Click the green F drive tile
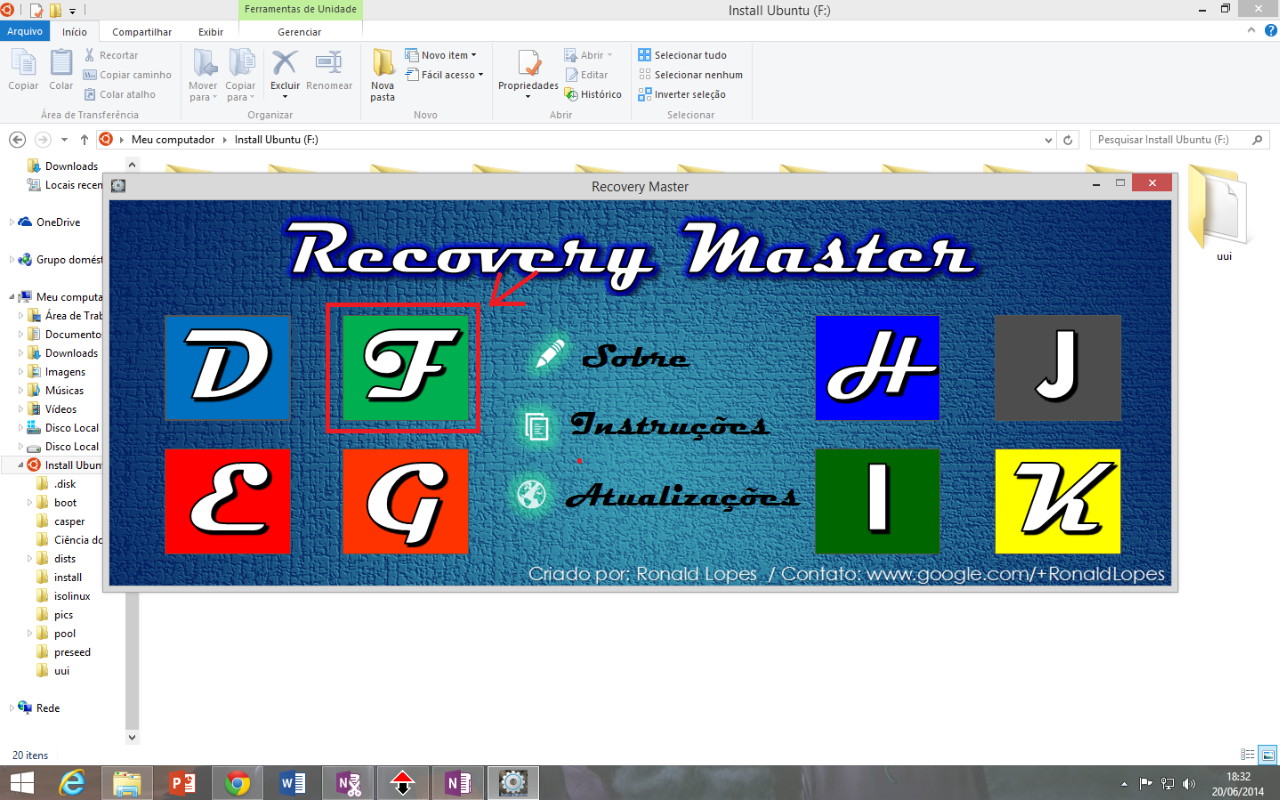The height and width of the screenshot is (800, 1280). [405, 368]
